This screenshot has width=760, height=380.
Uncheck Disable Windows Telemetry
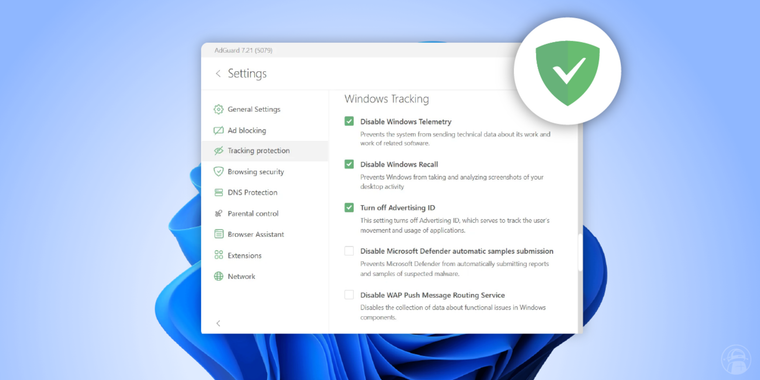(349, 121)
